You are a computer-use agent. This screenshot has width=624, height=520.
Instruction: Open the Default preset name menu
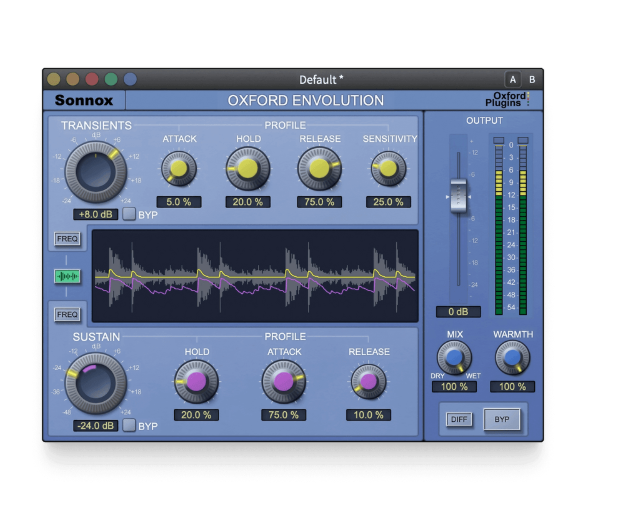pyautogui.click(x=321, y=79)
